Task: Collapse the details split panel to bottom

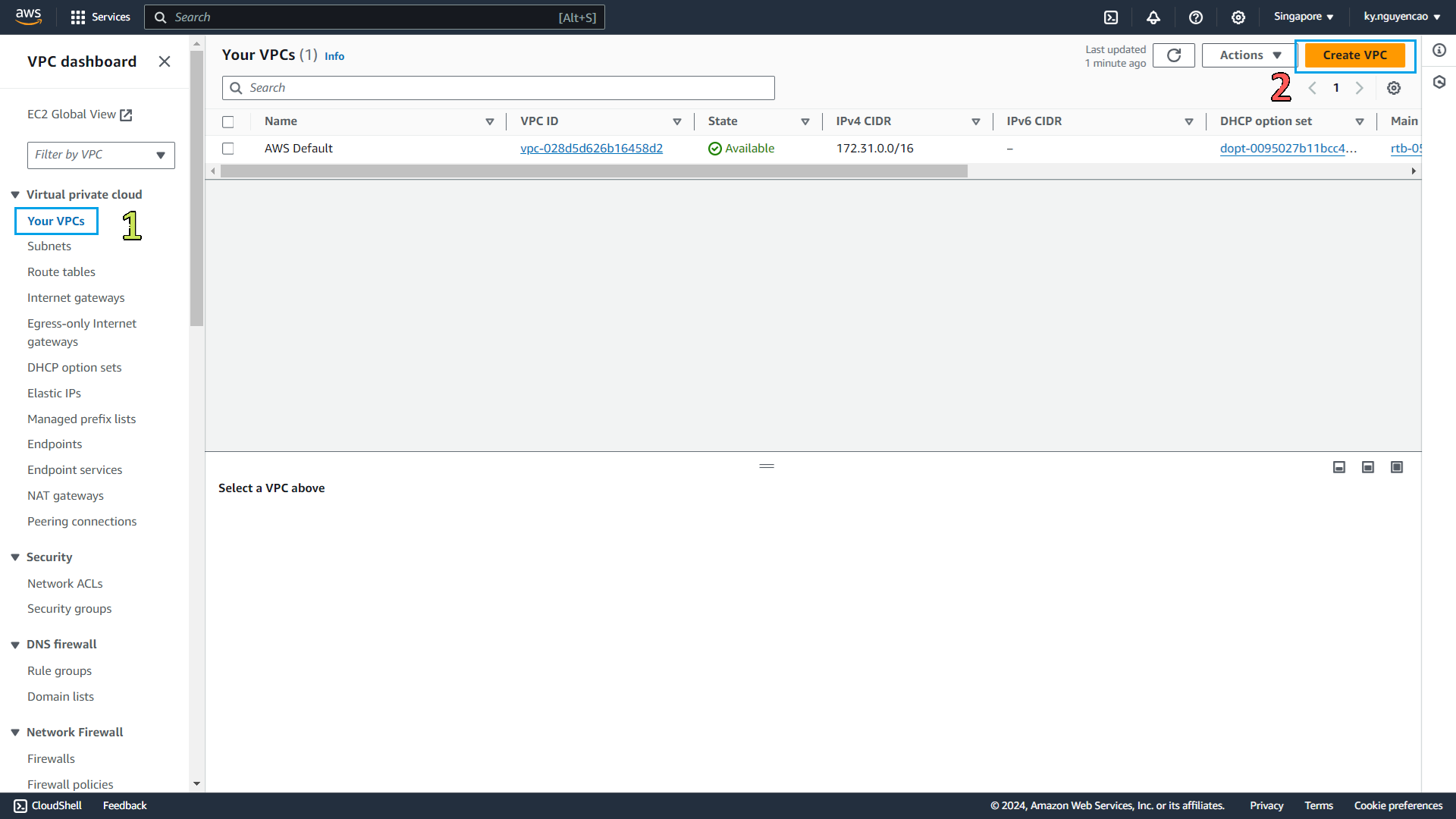Action: coord(1339,467)
